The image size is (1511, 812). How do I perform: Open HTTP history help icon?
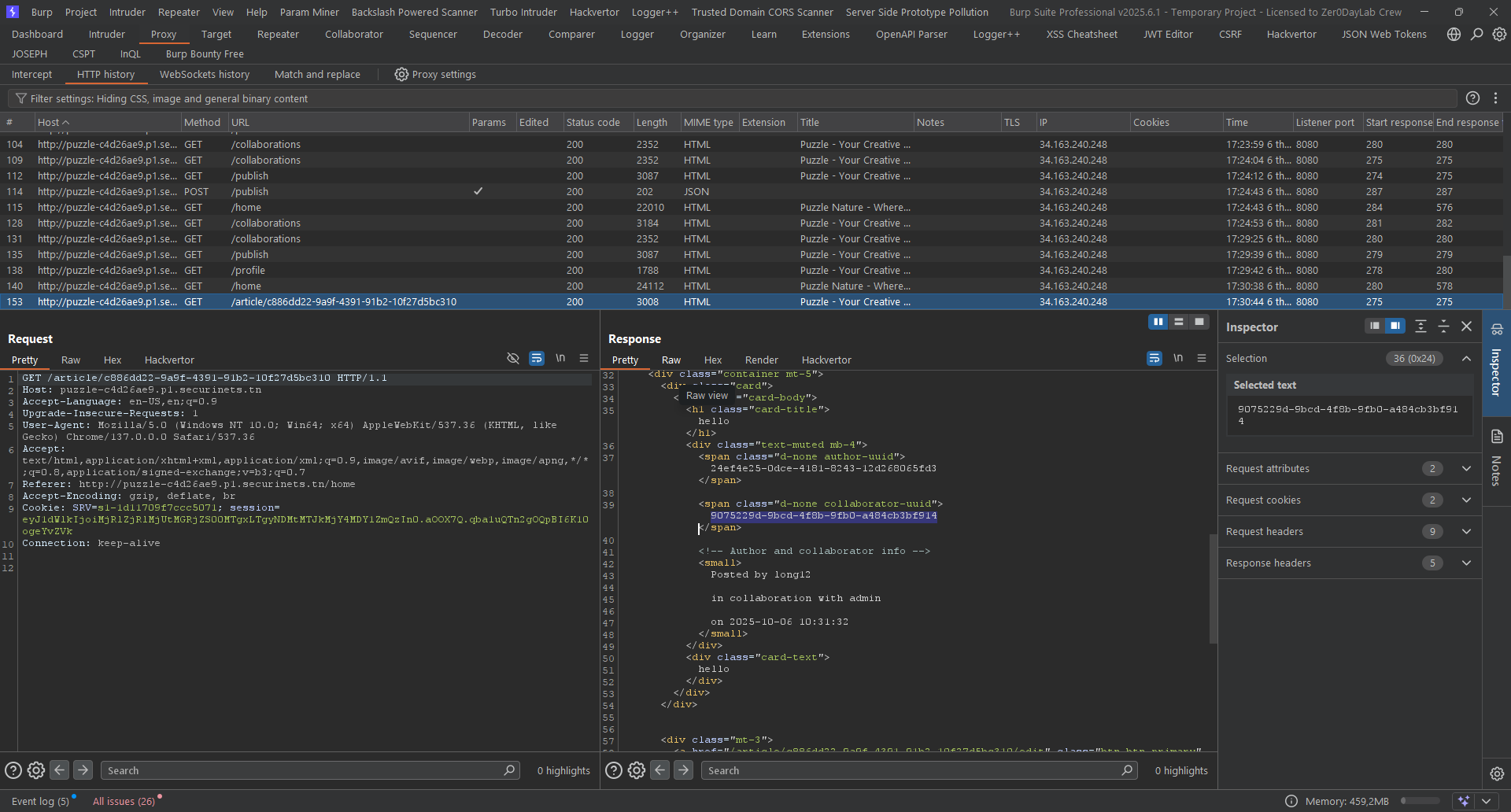pos(1473,98)
